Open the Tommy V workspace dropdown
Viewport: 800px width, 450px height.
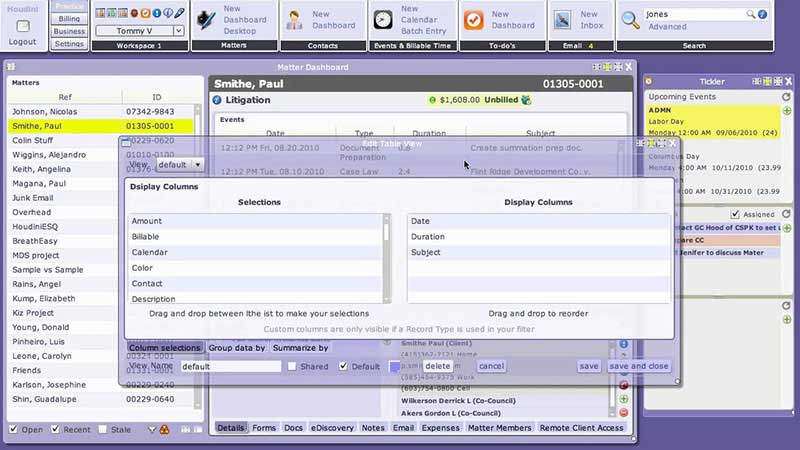pyautogui.click(x=178, y=31)
